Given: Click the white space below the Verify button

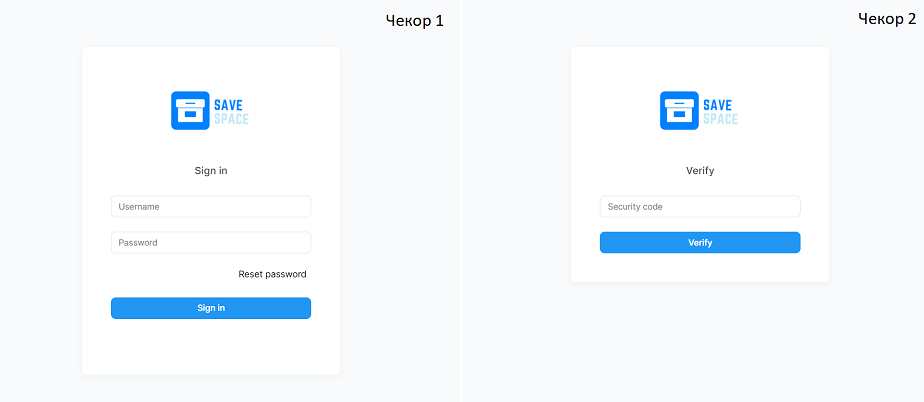Looking at the screenshot, I should [x=700, y=267].
